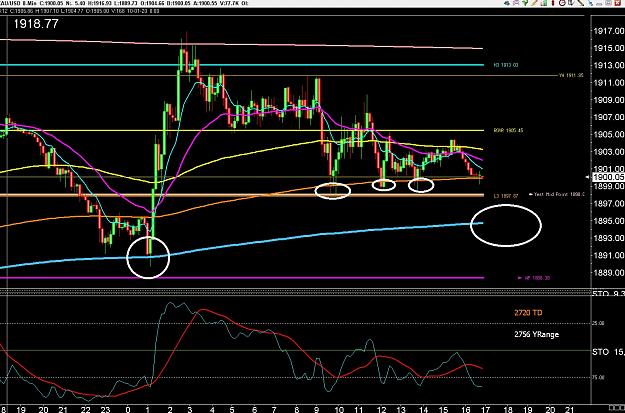
Task: Click the 1911.95 level label
Action: (571, 75)
